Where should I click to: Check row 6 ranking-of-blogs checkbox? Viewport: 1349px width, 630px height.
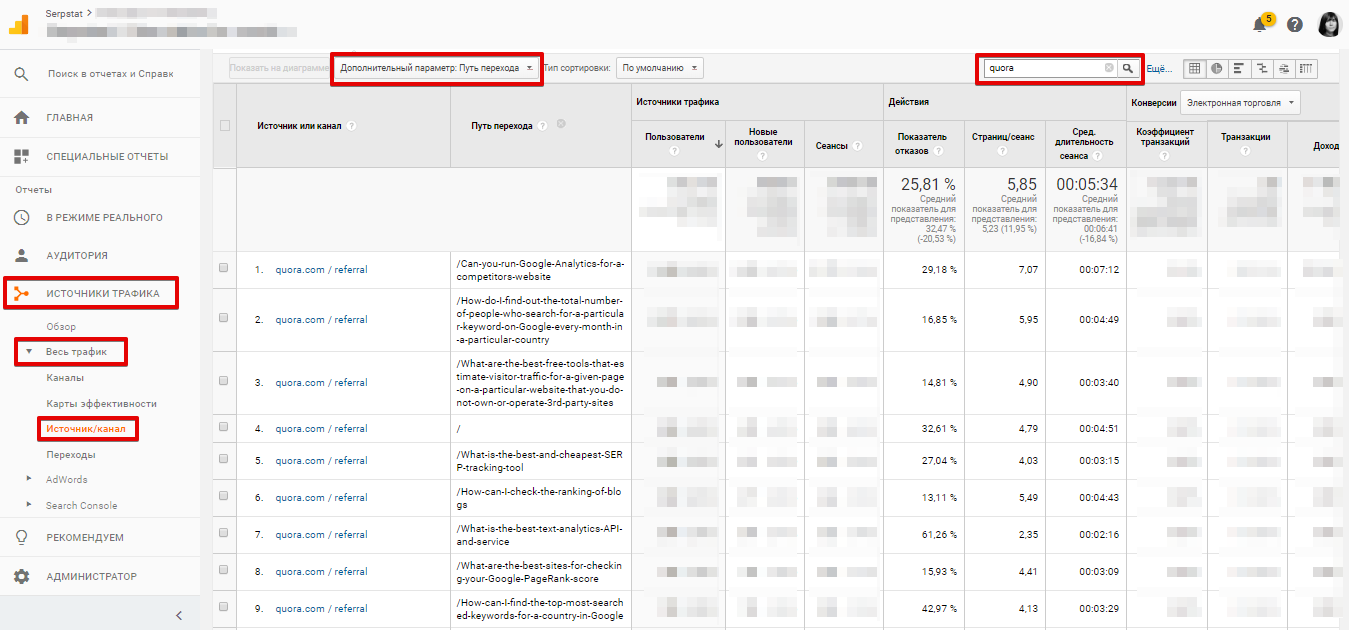224,496
